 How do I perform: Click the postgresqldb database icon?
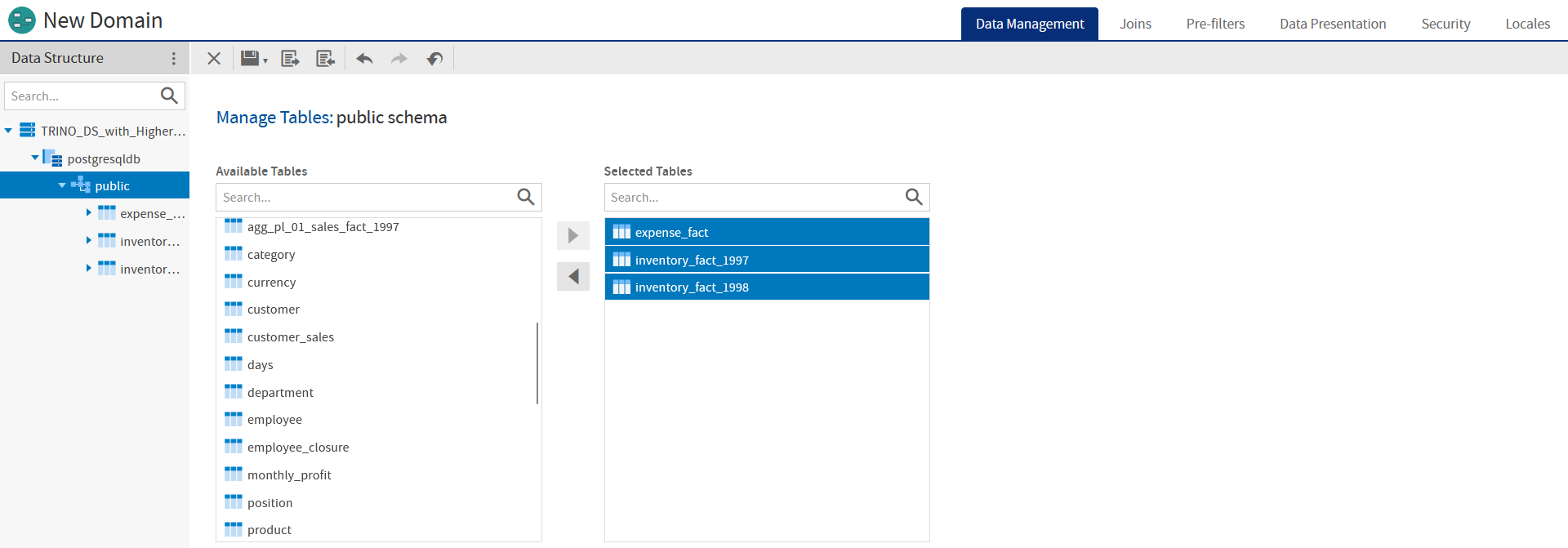(52, 158)
